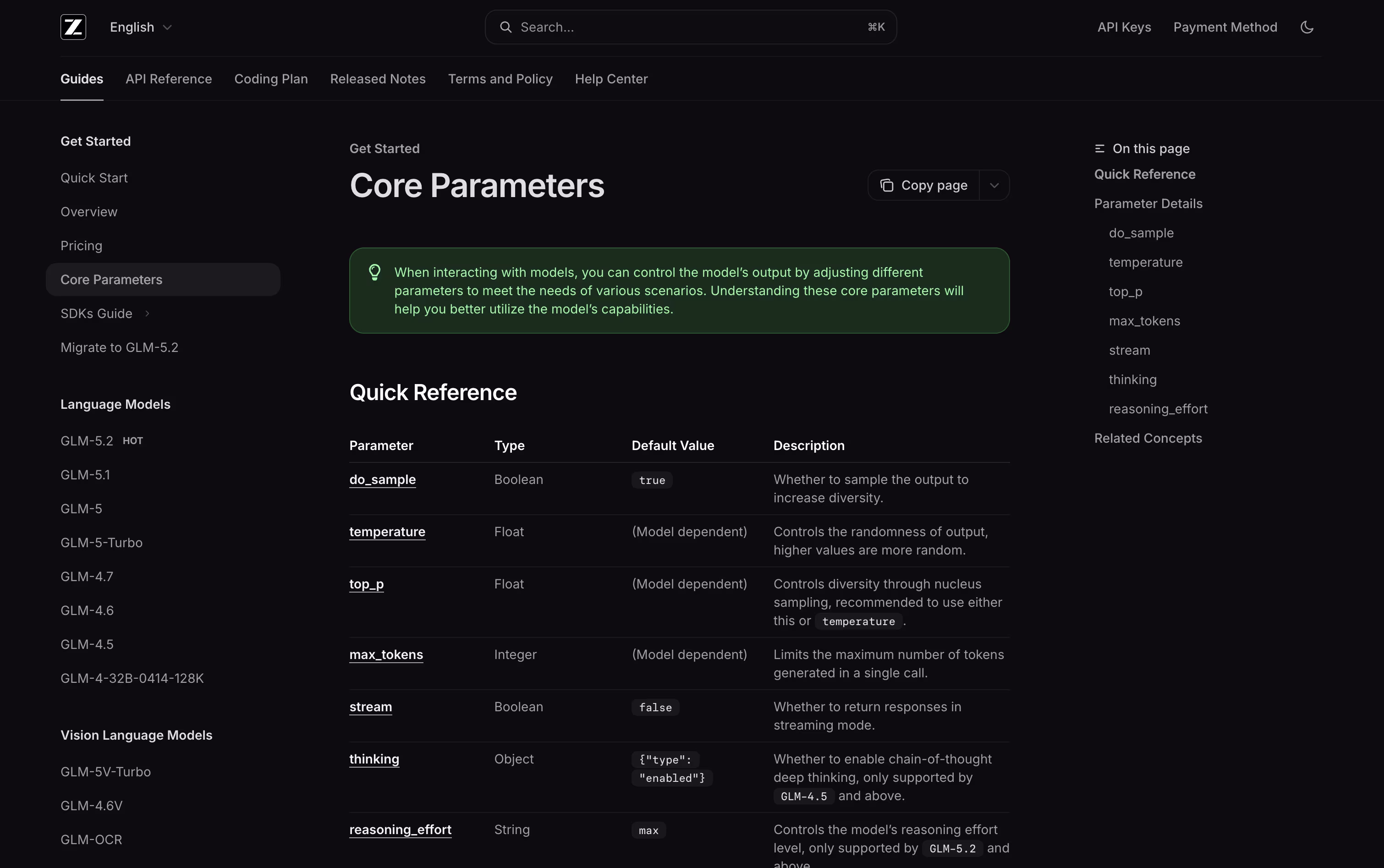This screenshot has width=1384, height=868.
Task: Click the do_sample parameter link
Action: pos(382,479)
